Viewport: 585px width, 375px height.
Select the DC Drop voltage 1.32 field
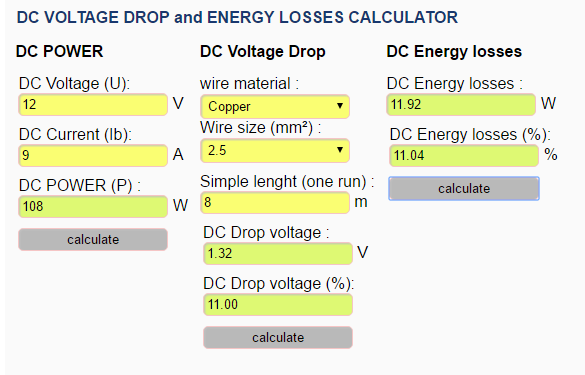click(278, 253)
